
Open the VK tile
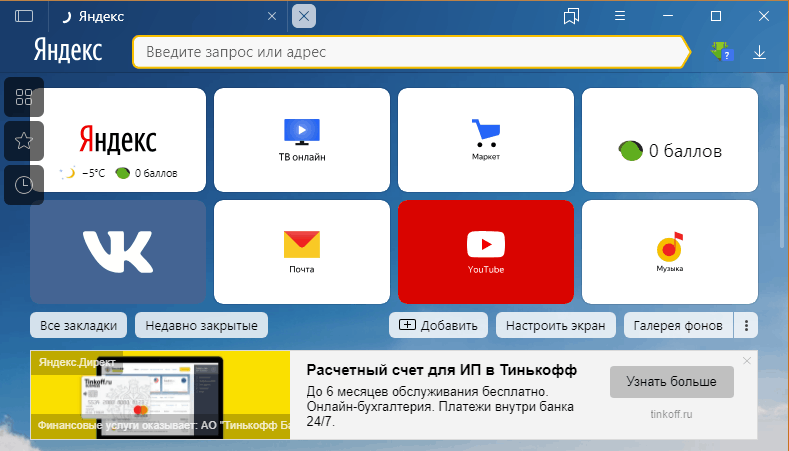(118, 252)
